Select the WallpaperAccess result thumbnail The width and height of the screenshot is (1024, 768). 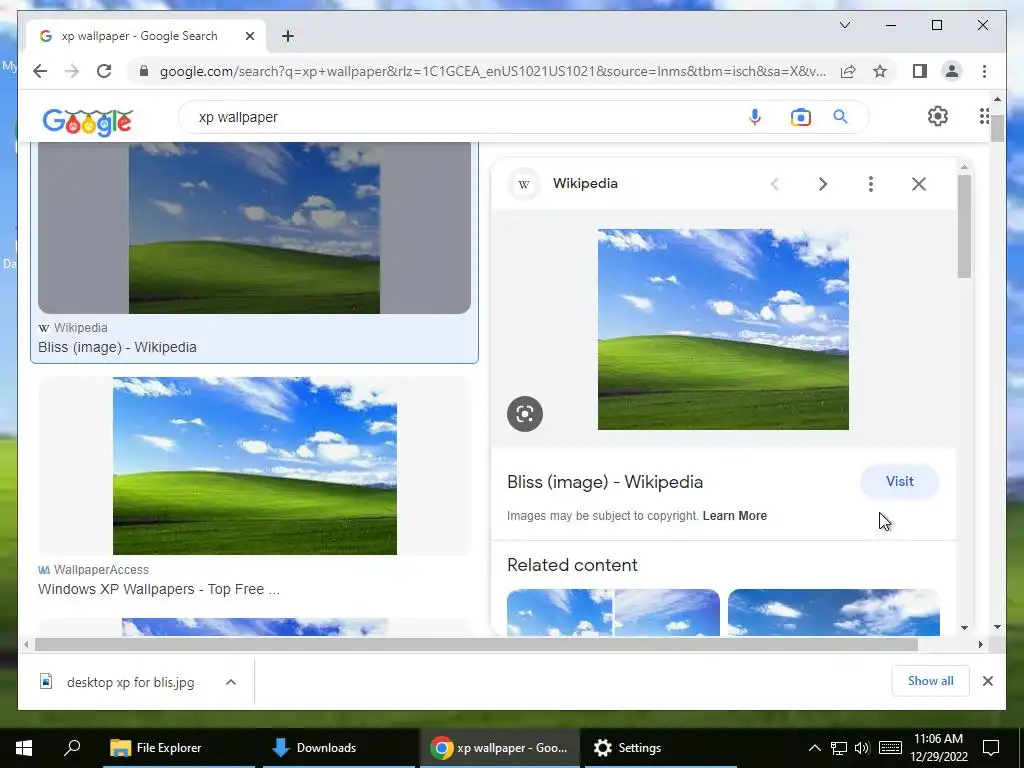click(254, 466)
